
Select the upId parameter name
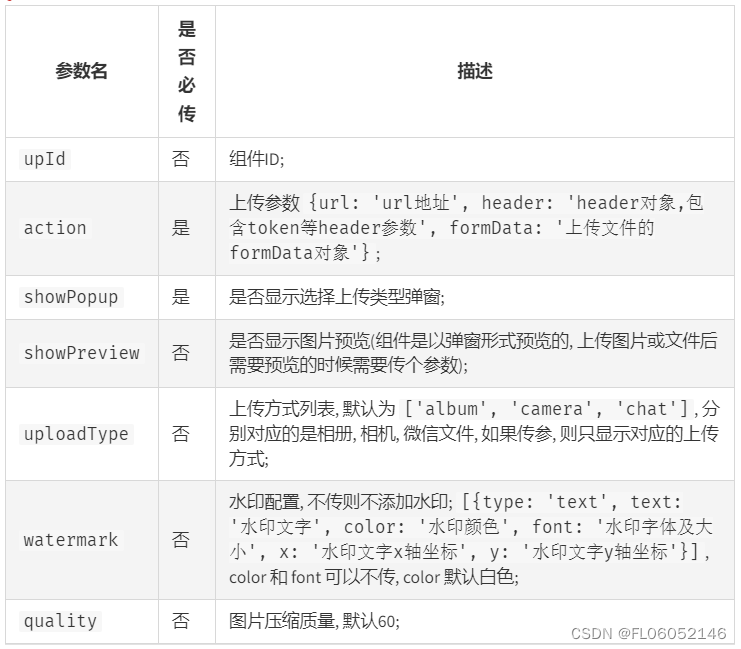tap(45, 159)
